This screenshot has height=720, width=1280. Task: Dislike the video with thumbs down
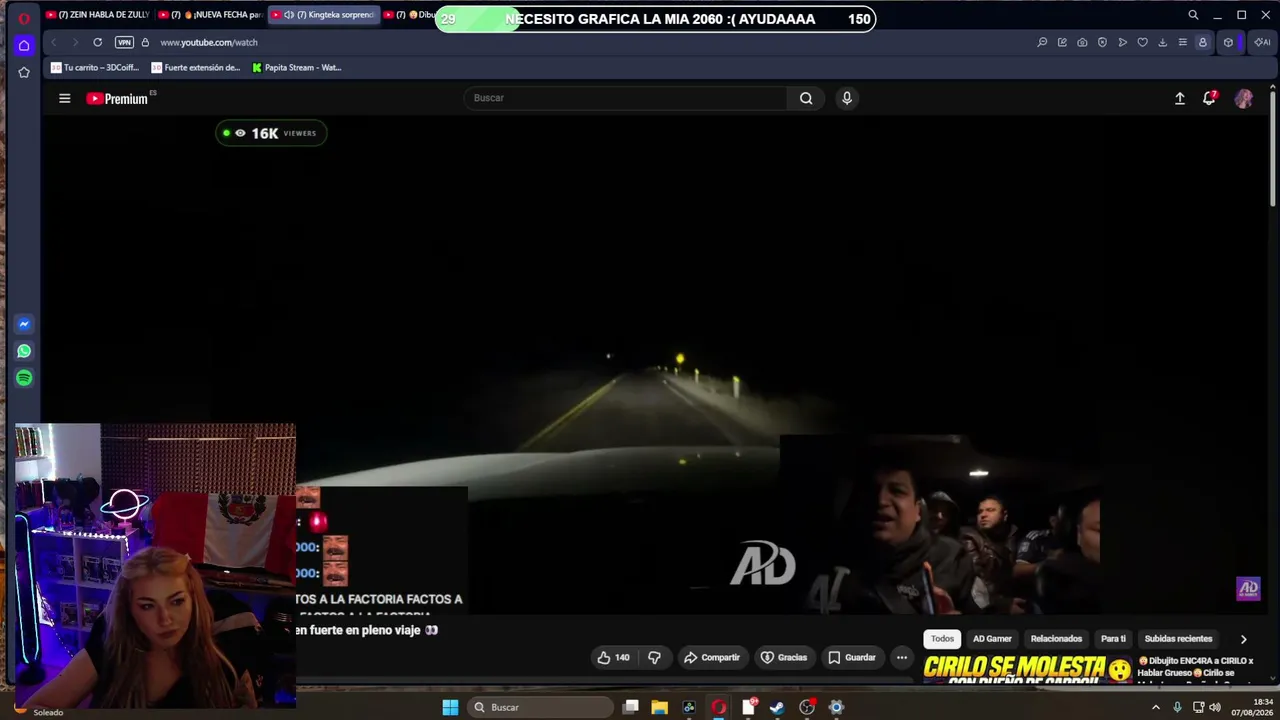[654, 657]
